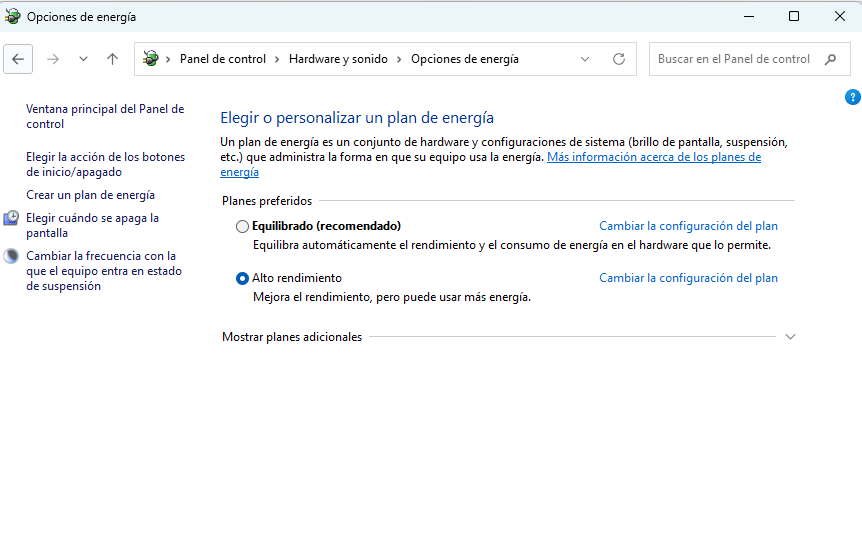Click Panel de control breadcrumb
Image resolution: width=862 pixels, height=558 pixels.
[x=223, y=59]
